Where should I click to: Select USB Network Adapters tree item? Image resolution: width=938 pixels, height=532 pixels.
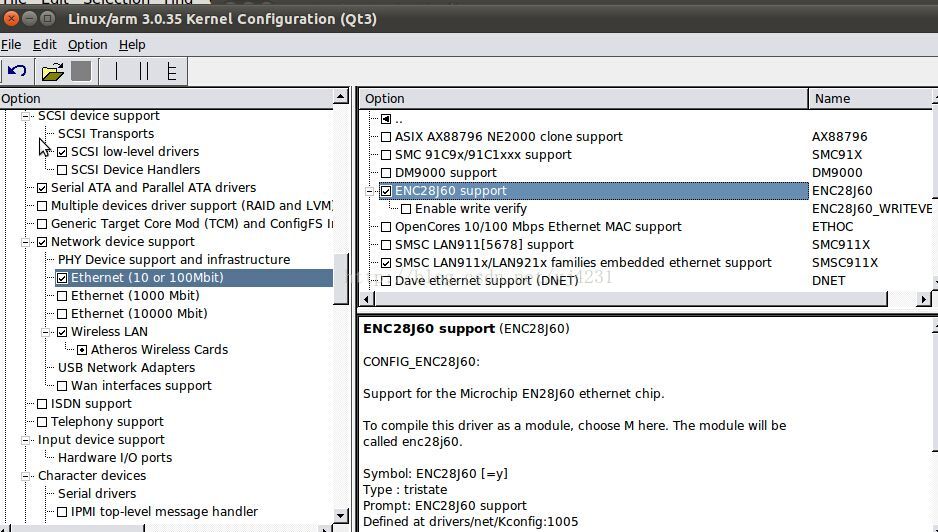point(126,367)
